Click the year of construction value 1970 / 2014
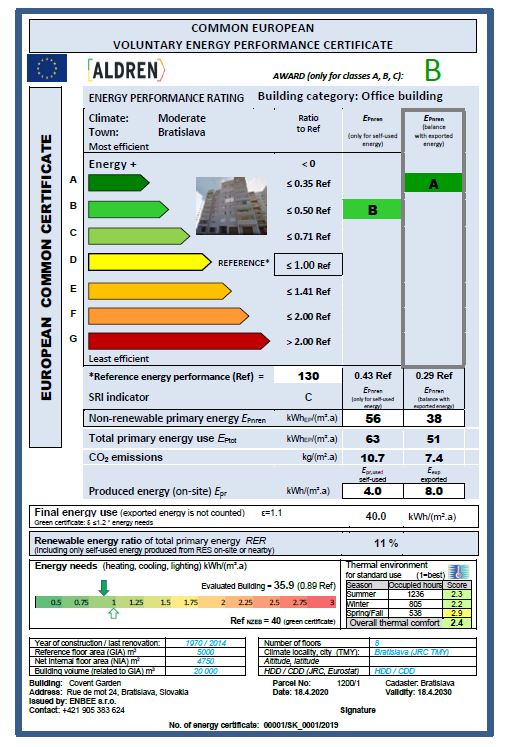 [x=206, y=643]
